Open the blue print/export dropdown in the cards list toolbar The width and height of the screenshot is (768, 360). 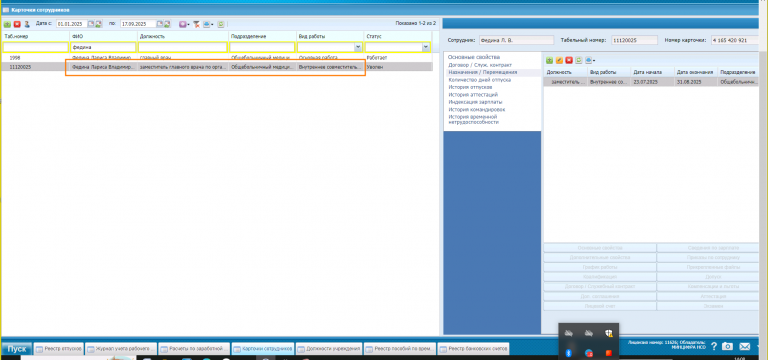pyautogui.click(x=208, y=24)
